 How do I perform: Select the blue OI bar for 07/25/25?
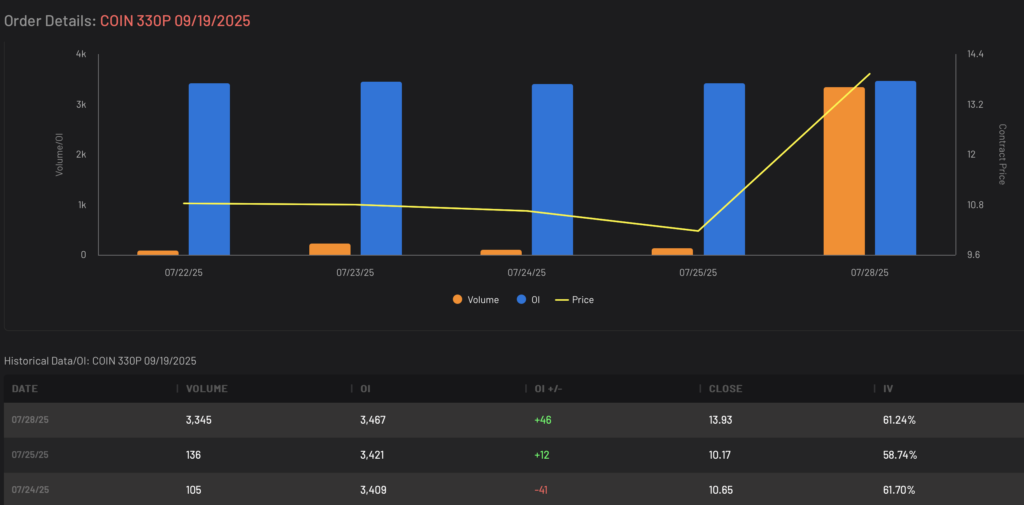(724, 169)
